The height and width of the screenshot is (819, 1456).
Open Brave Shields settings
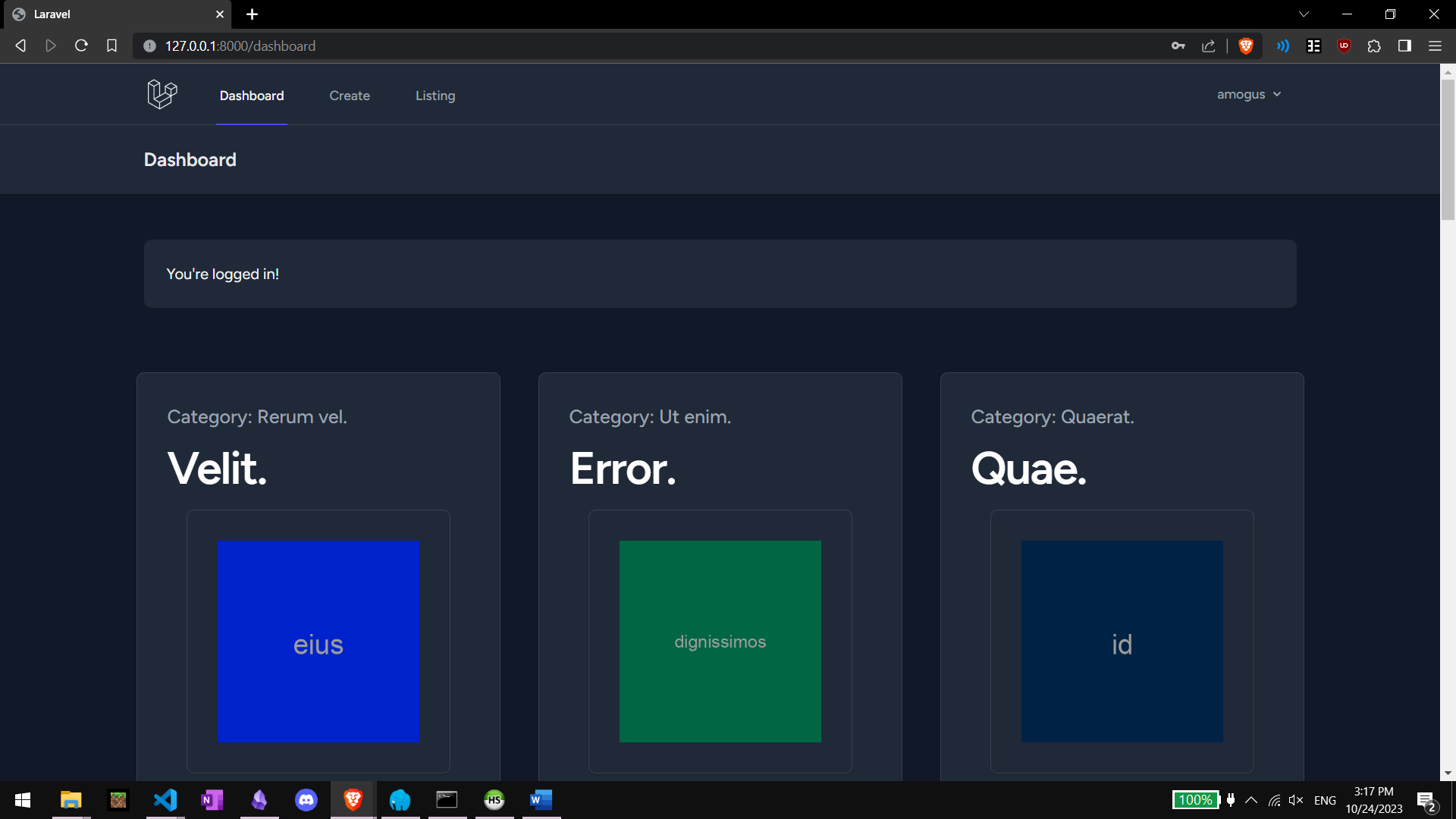[1246, 45]
